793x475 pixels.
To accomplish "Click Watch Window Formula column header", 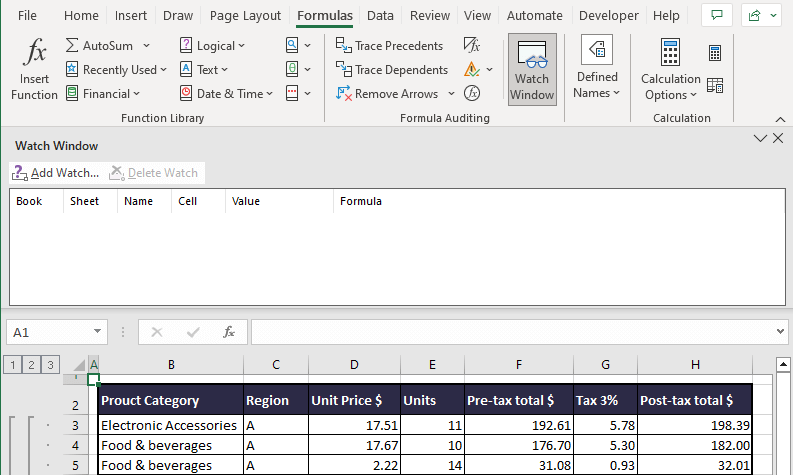I will tap(559, 201).
